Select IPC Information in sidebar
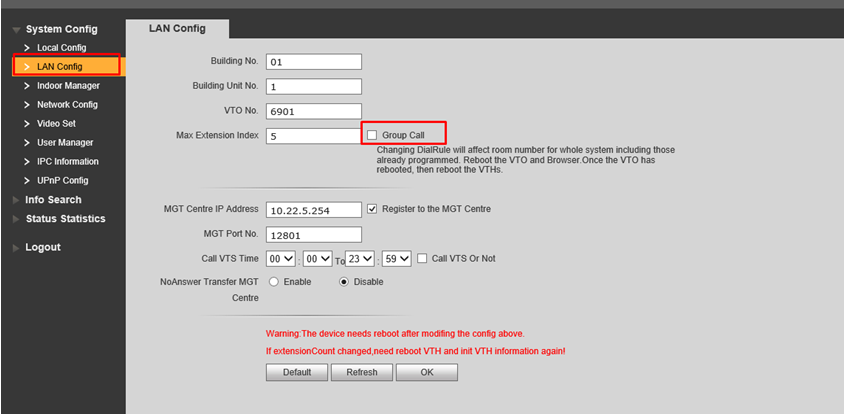The image size is (847, 419). (x=67, y=162)
